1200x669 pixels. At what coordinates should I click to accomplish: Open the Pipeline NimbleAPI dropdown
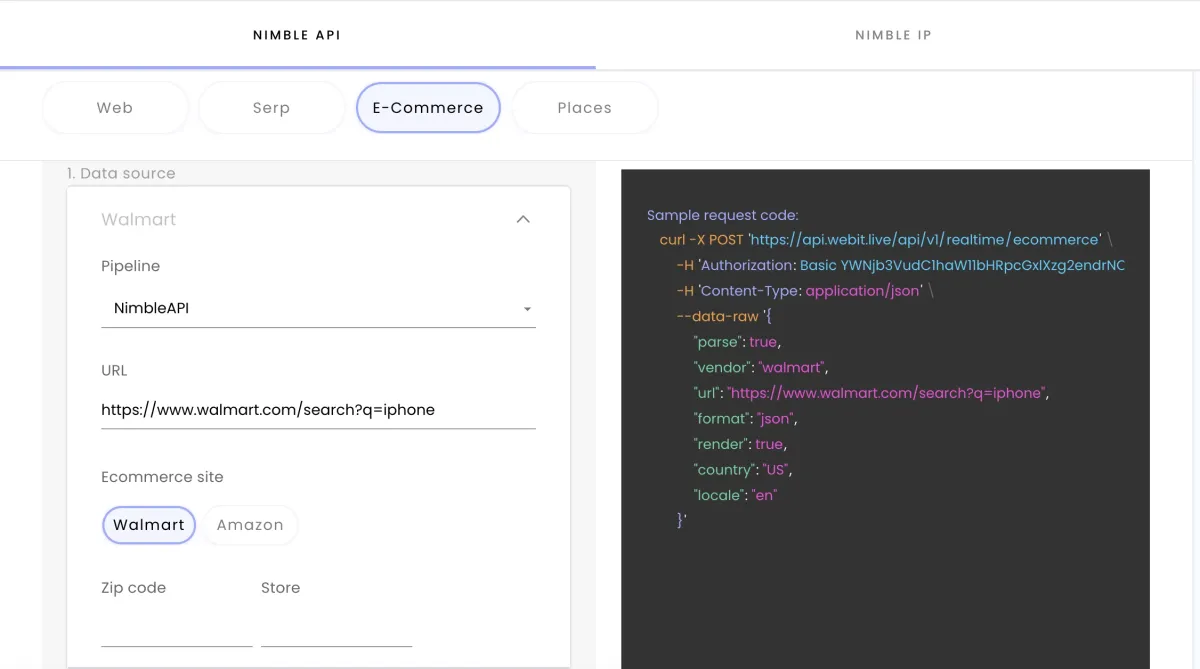coord(318,309)
